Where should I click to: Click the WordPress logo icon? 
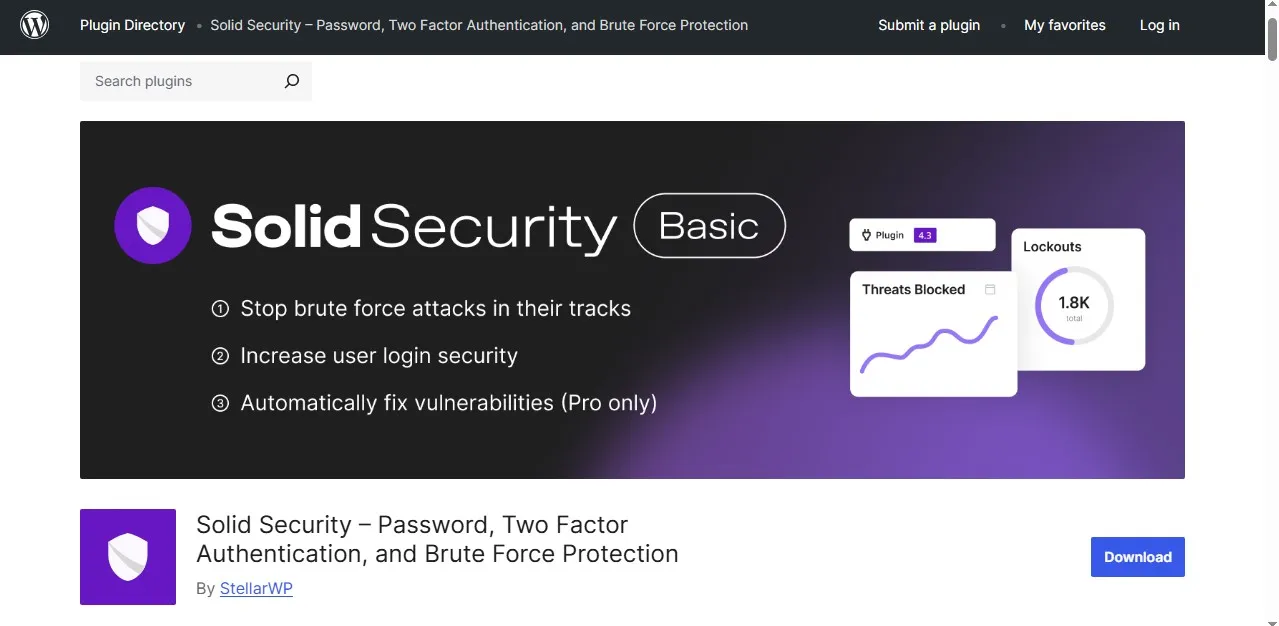click(x=34, y=24)
